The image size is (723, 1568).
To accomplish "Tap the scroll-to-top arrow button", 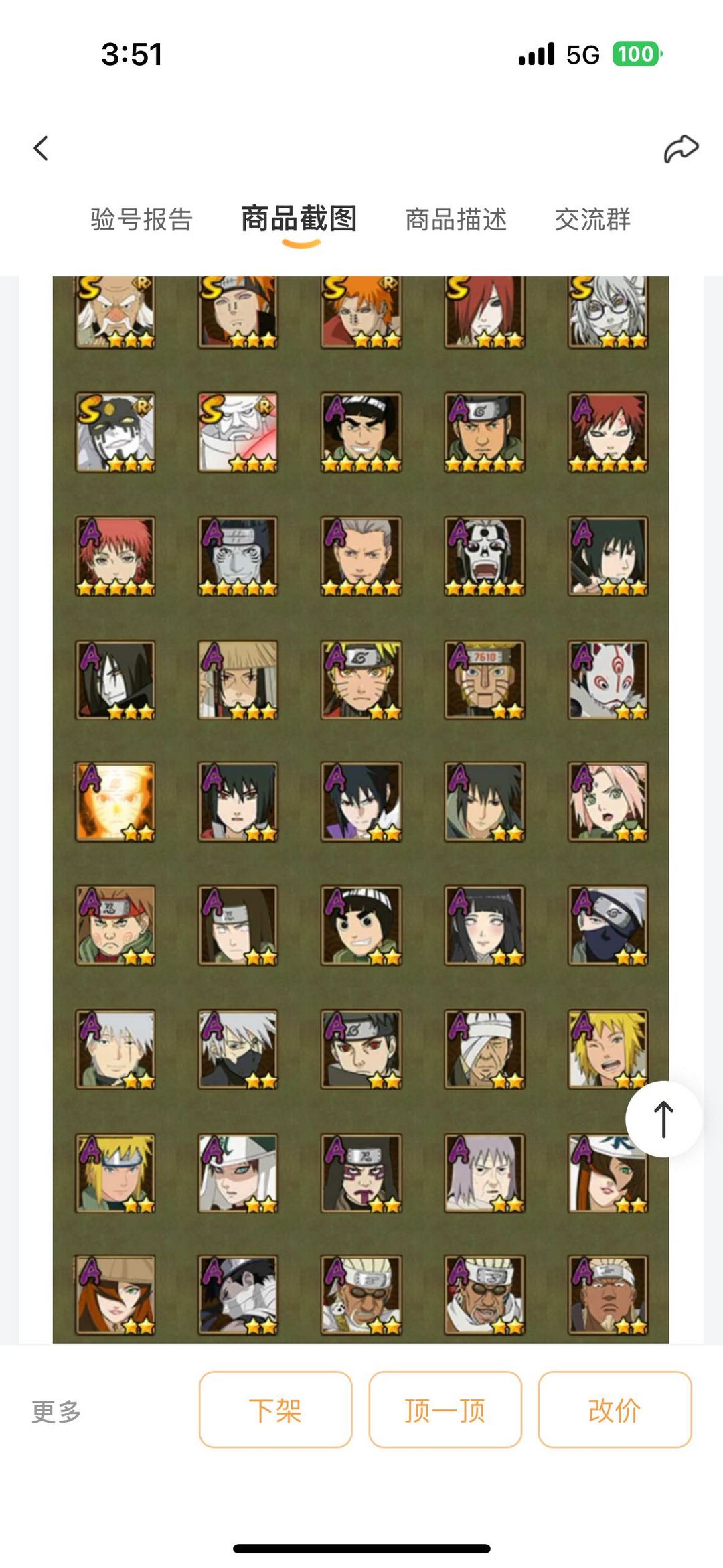I will 663,1119.
